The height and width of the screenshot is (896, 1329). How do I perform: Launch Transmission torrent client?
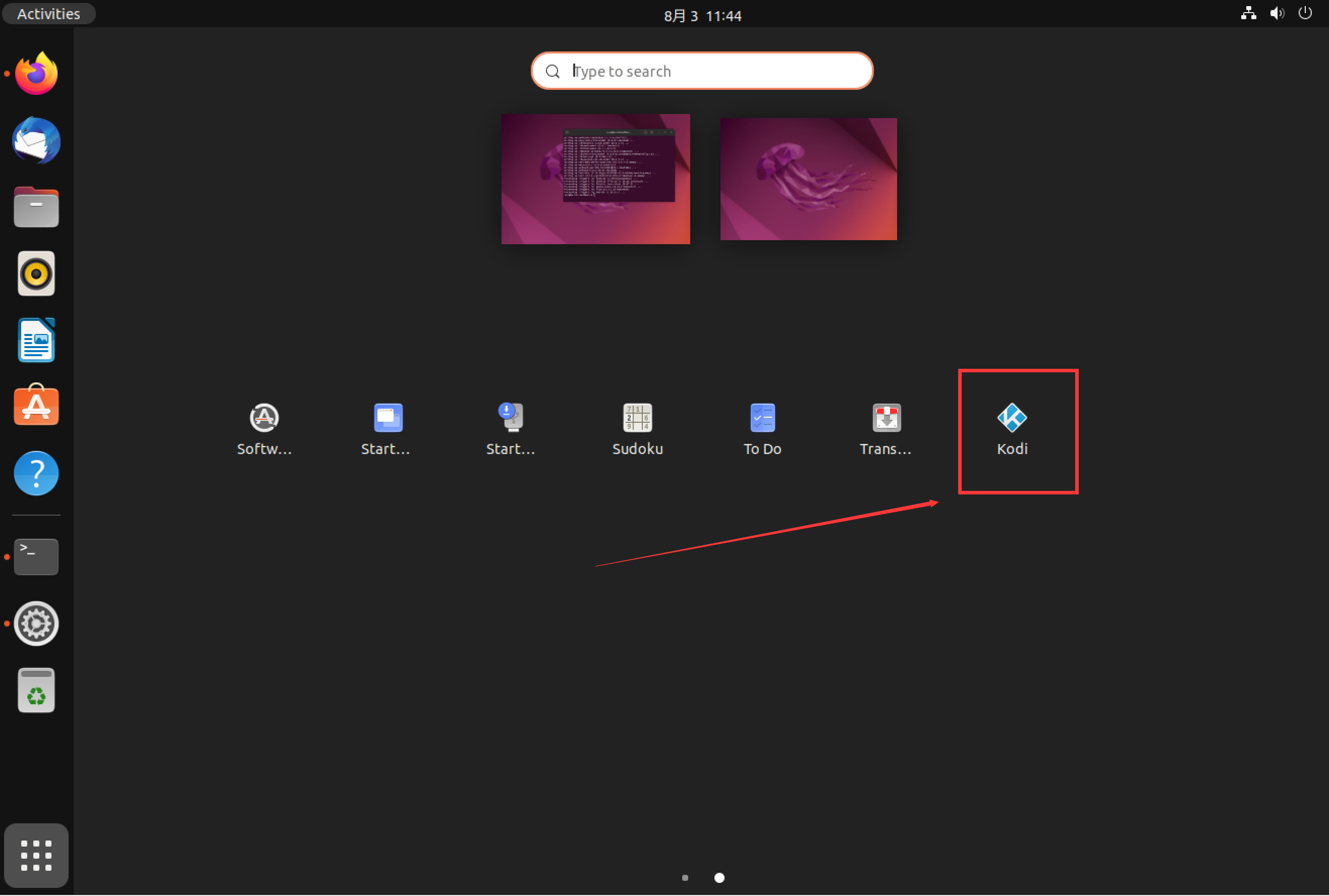point(886,419)
